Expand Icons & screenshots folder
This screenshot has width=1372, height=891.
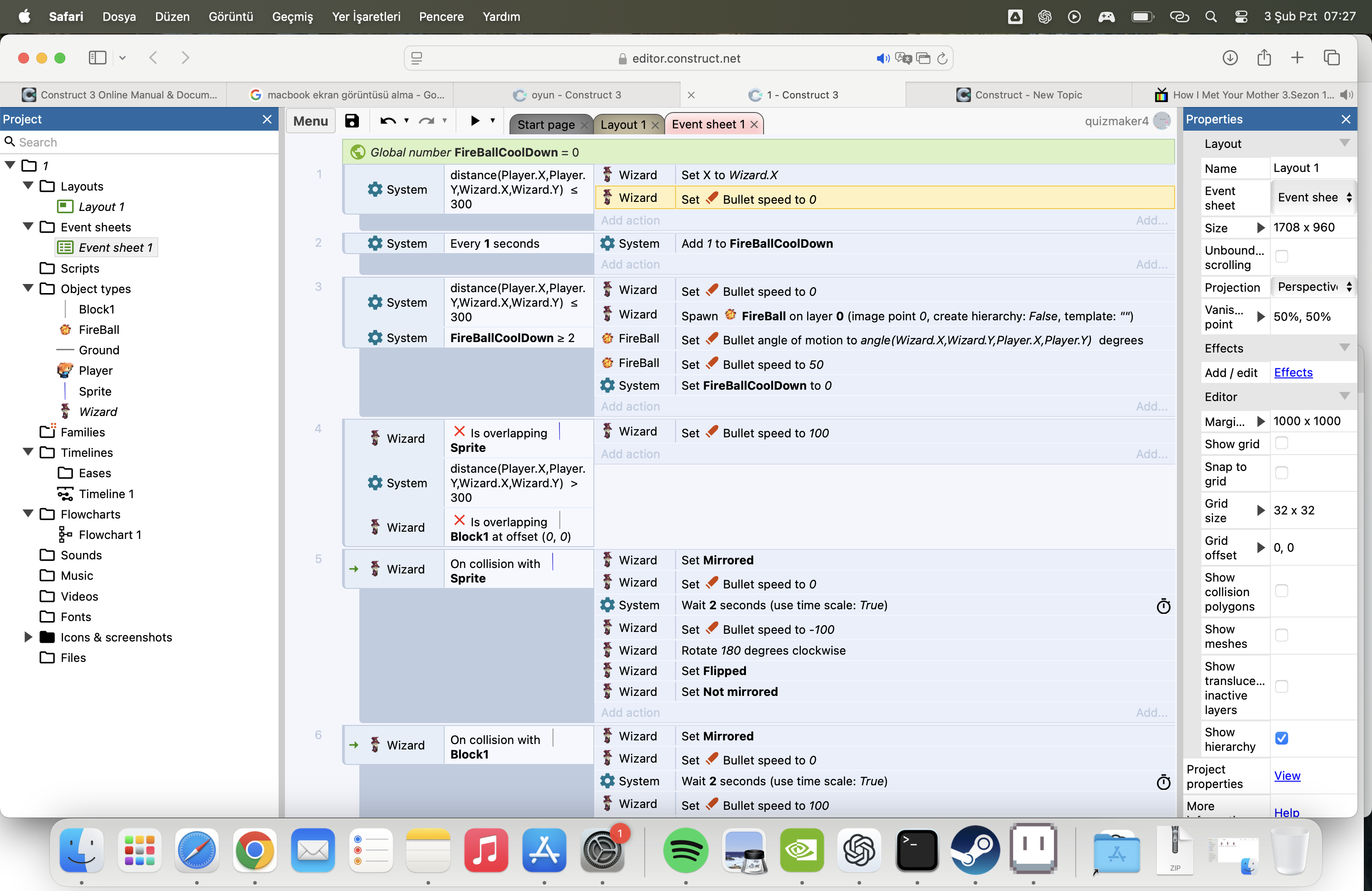coord(28,637)
